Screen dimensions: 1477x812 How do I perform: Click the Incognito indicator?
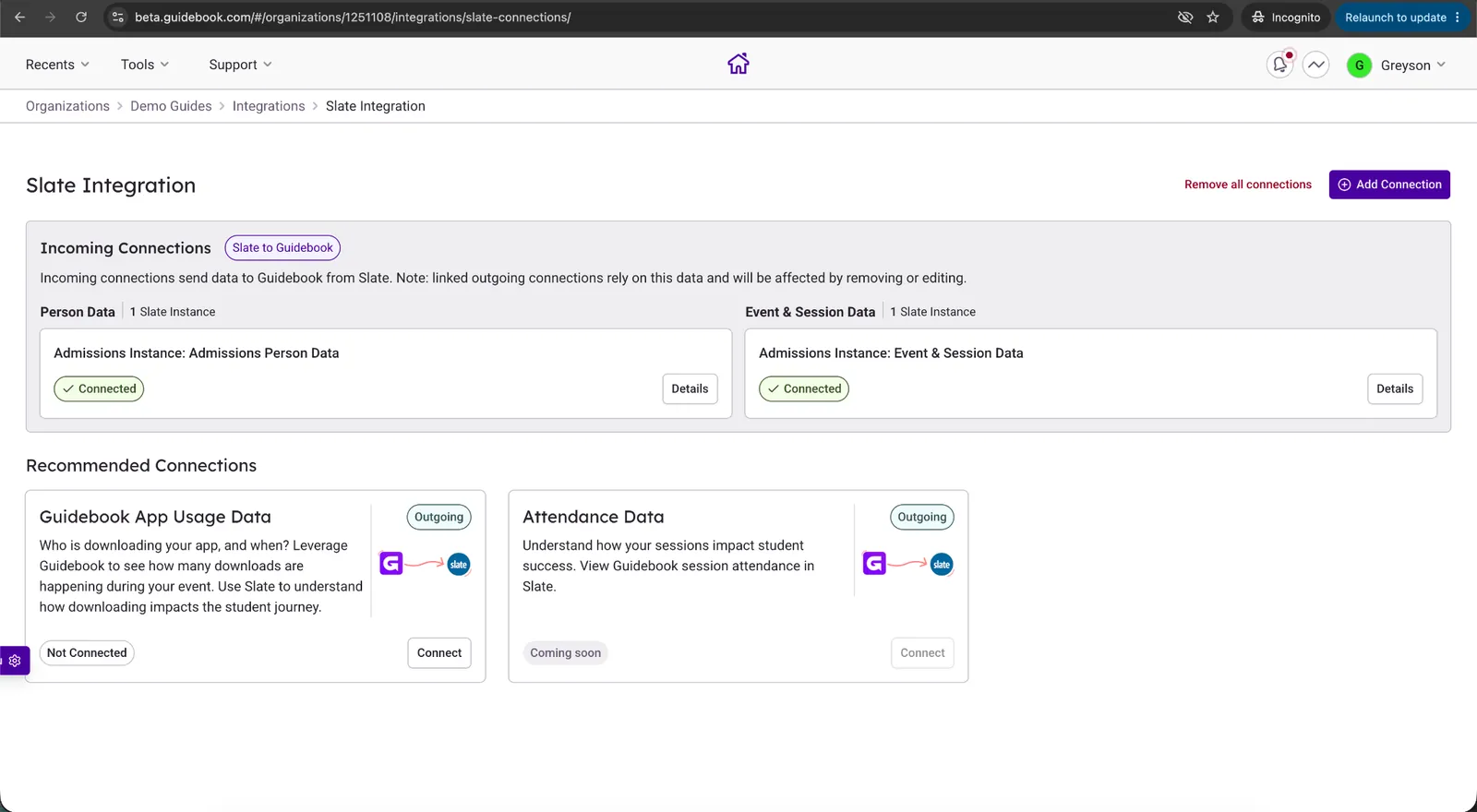tap(1286, 18)
